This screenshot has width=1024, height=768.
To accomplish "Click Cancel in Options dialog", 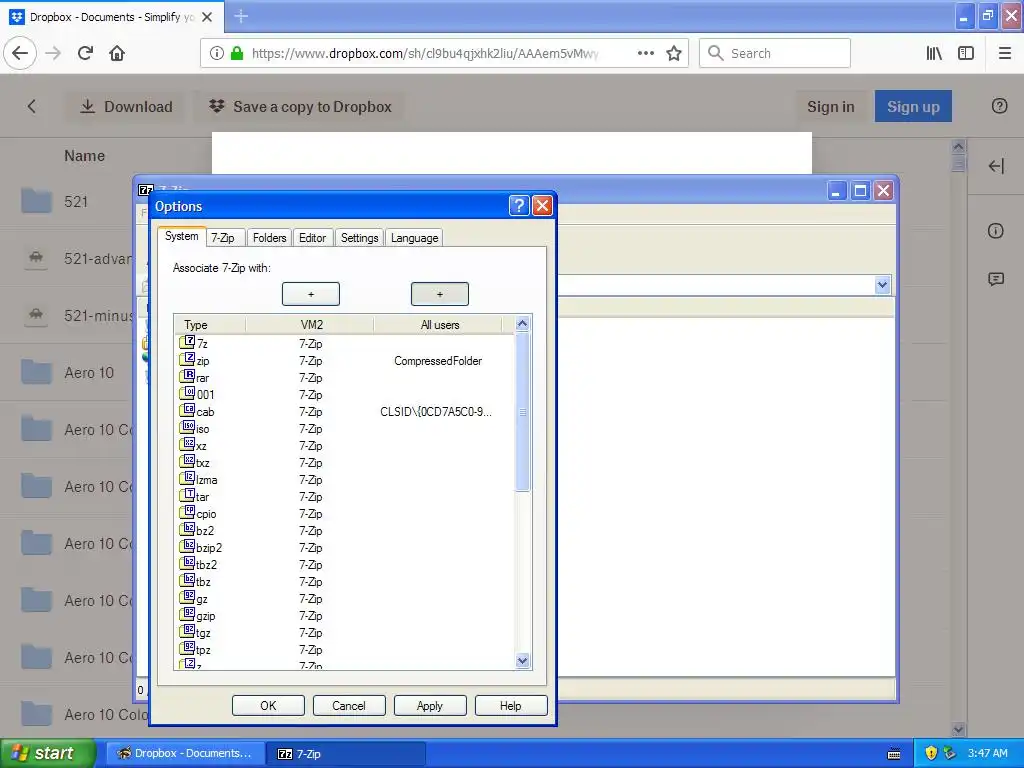I will coord(349,705).
